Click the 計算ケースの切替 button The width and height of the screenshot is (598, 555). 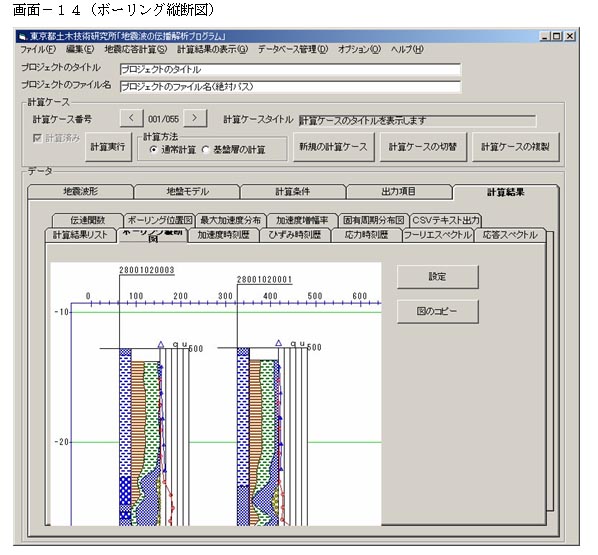pos(423,147)
